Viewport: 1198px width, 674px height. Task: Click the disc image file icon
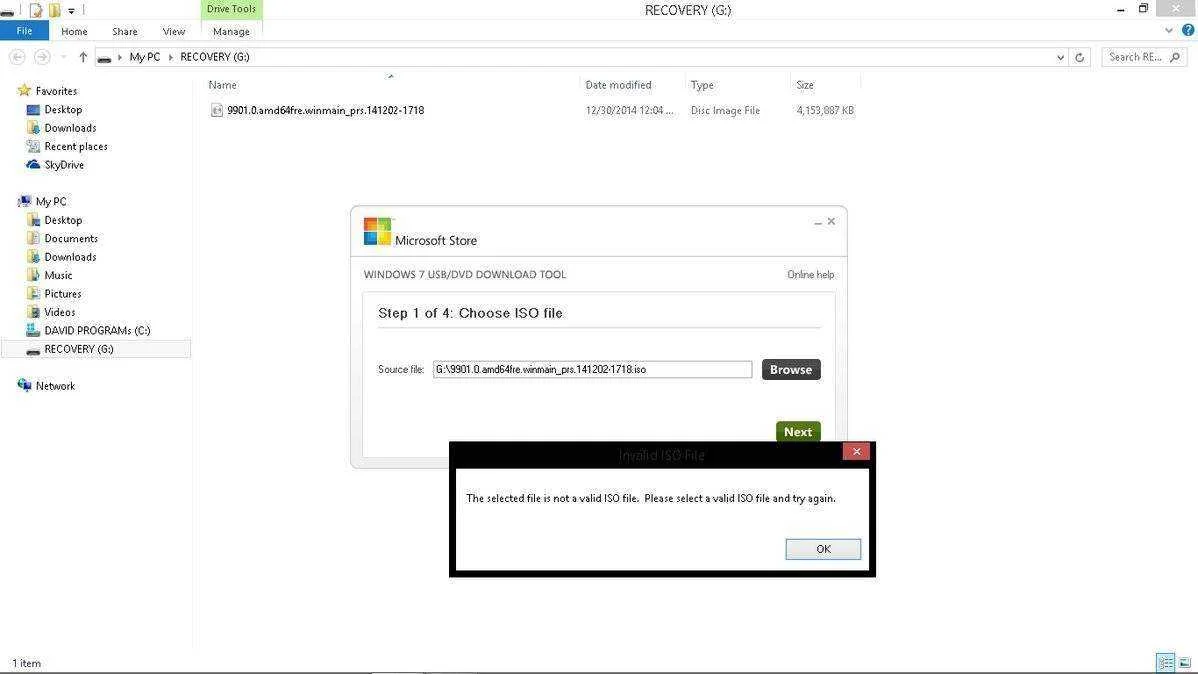tap(217, 110)
